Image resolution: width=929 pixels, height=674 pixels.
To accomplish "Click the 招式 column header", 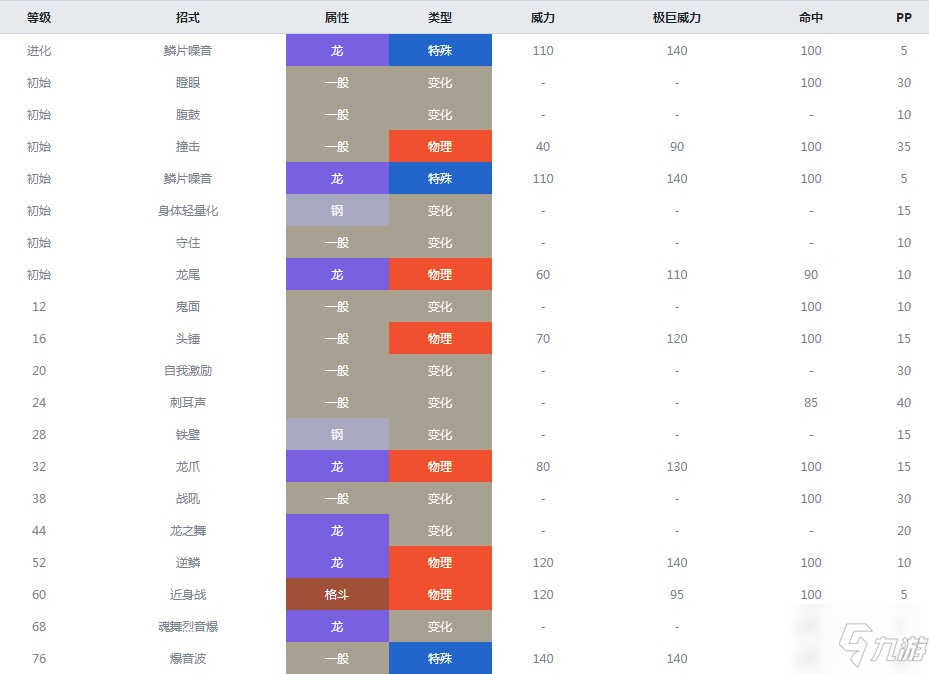I will coord(187,18).
